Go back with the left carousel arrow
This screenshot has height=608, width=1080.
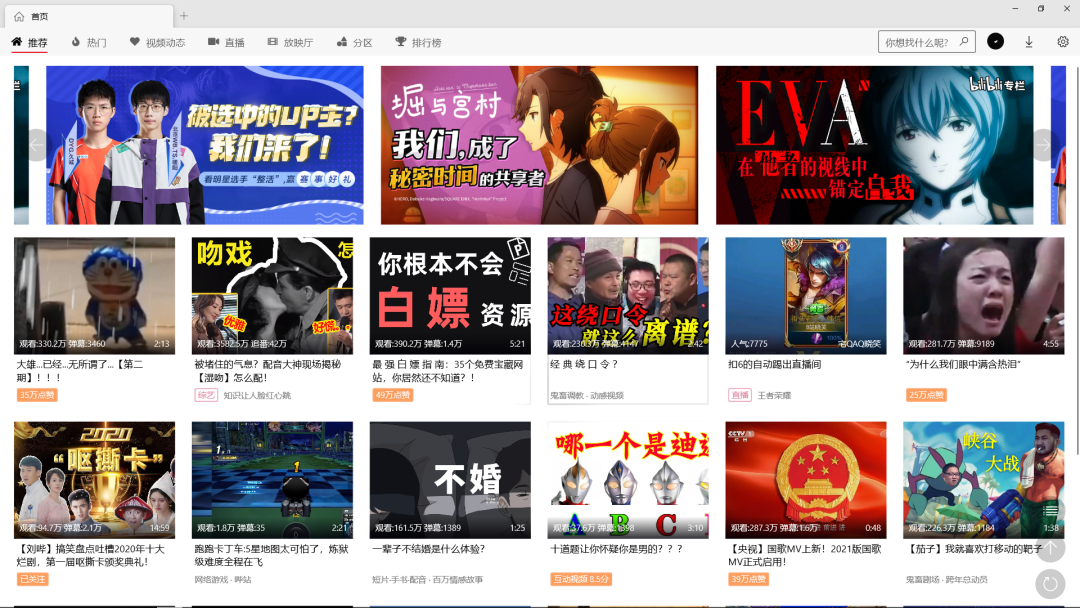coord(37,145)
